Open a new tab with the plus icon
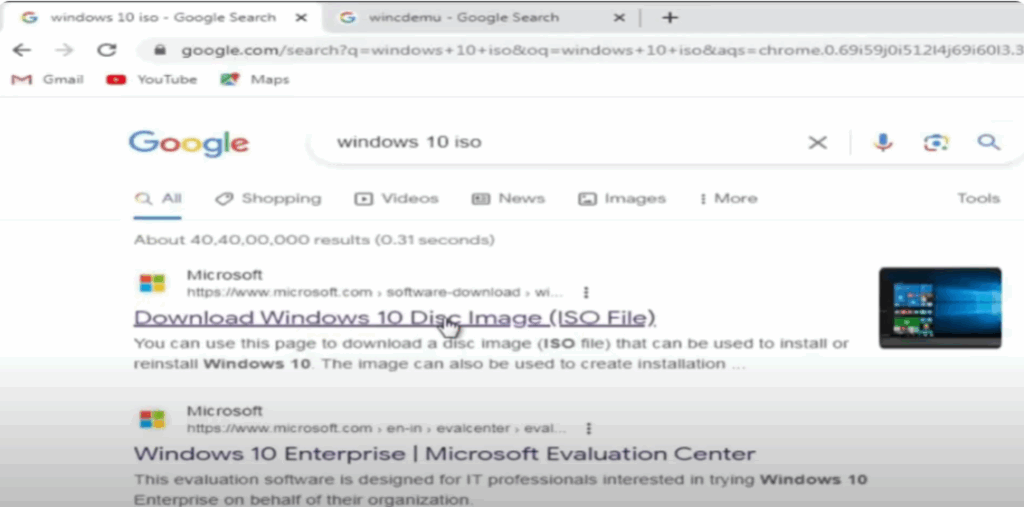Image resolution: width=1024 pixels, height=507 pixels. (x=669, y=18)
